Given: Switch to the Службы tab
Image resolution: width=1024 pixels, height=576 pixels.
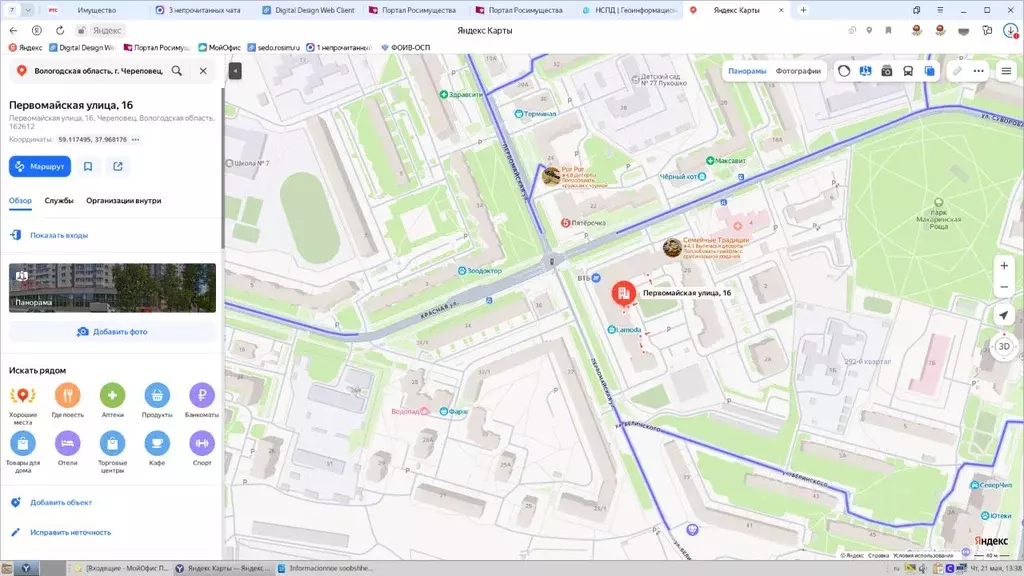Looking at the screenshot, I should 59,200.
